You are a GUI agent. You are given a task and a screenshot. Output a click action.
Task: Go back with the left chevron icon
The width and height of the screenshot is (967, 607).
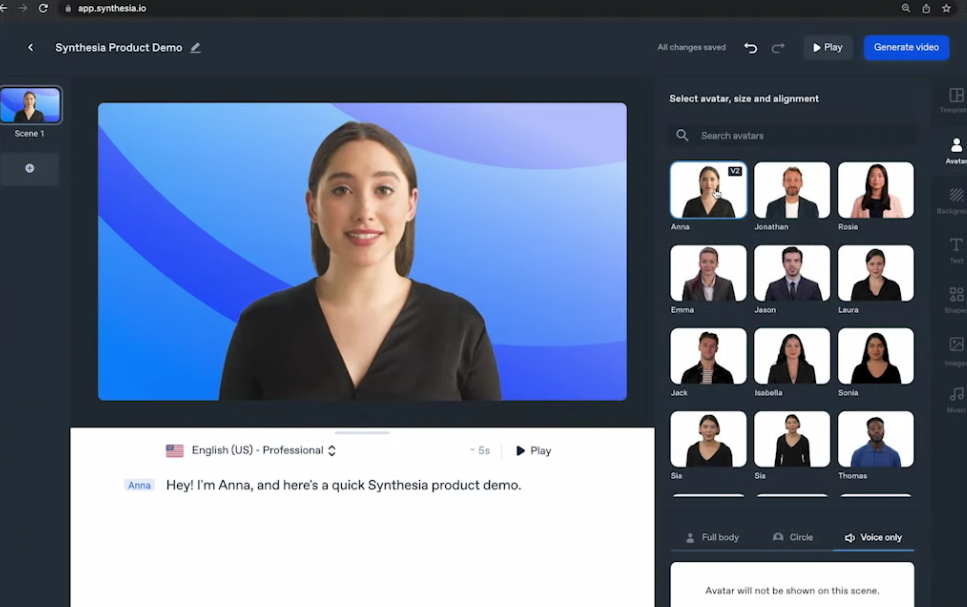(30, 47)
